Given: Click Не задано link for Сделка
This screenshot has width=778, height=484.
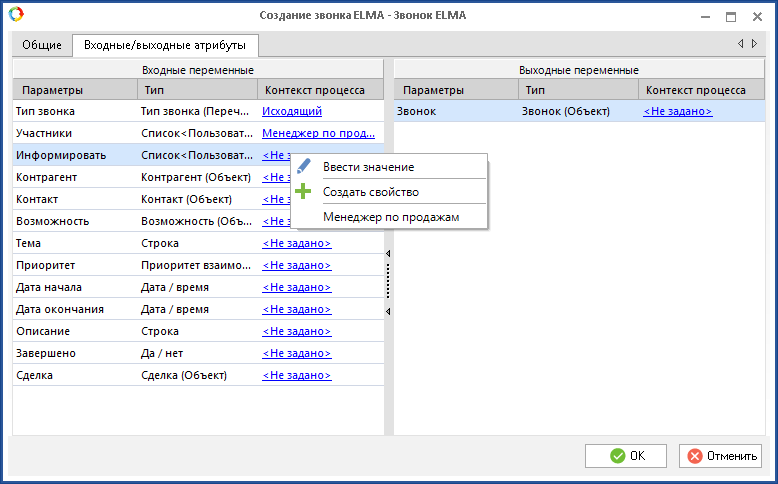Looking at the screenshot, I should 297,375.
